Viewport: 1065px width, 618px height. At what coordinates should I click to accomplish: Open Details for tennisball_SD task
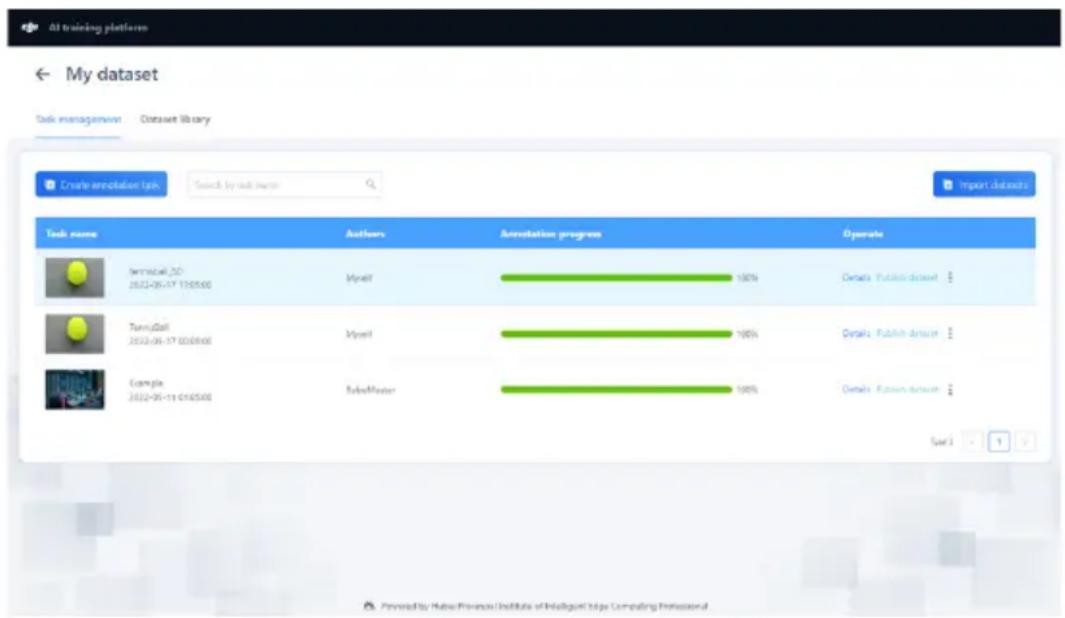point(856,277)
